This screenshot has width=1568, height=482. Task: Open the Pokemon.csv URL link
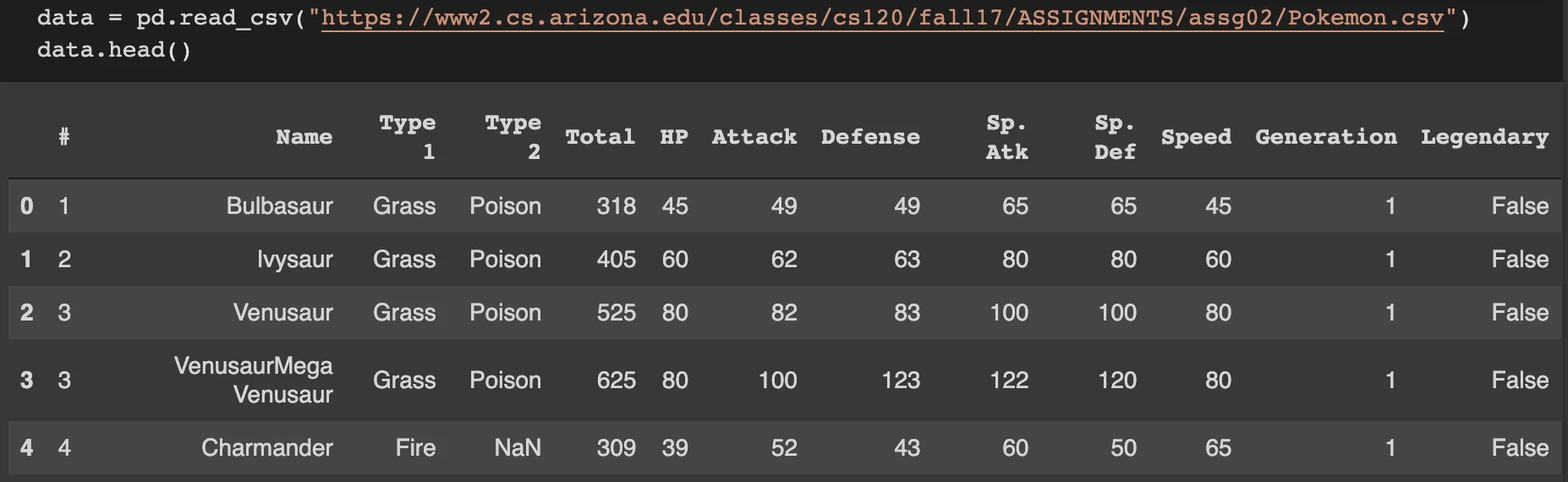click(x=881, y=18)
